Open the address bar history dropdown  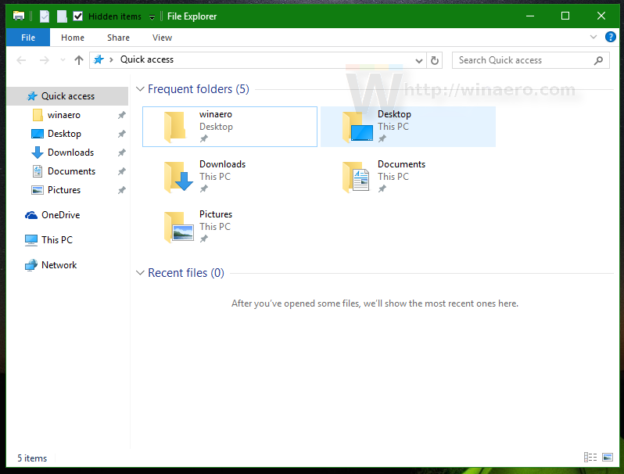click(418, 60)
